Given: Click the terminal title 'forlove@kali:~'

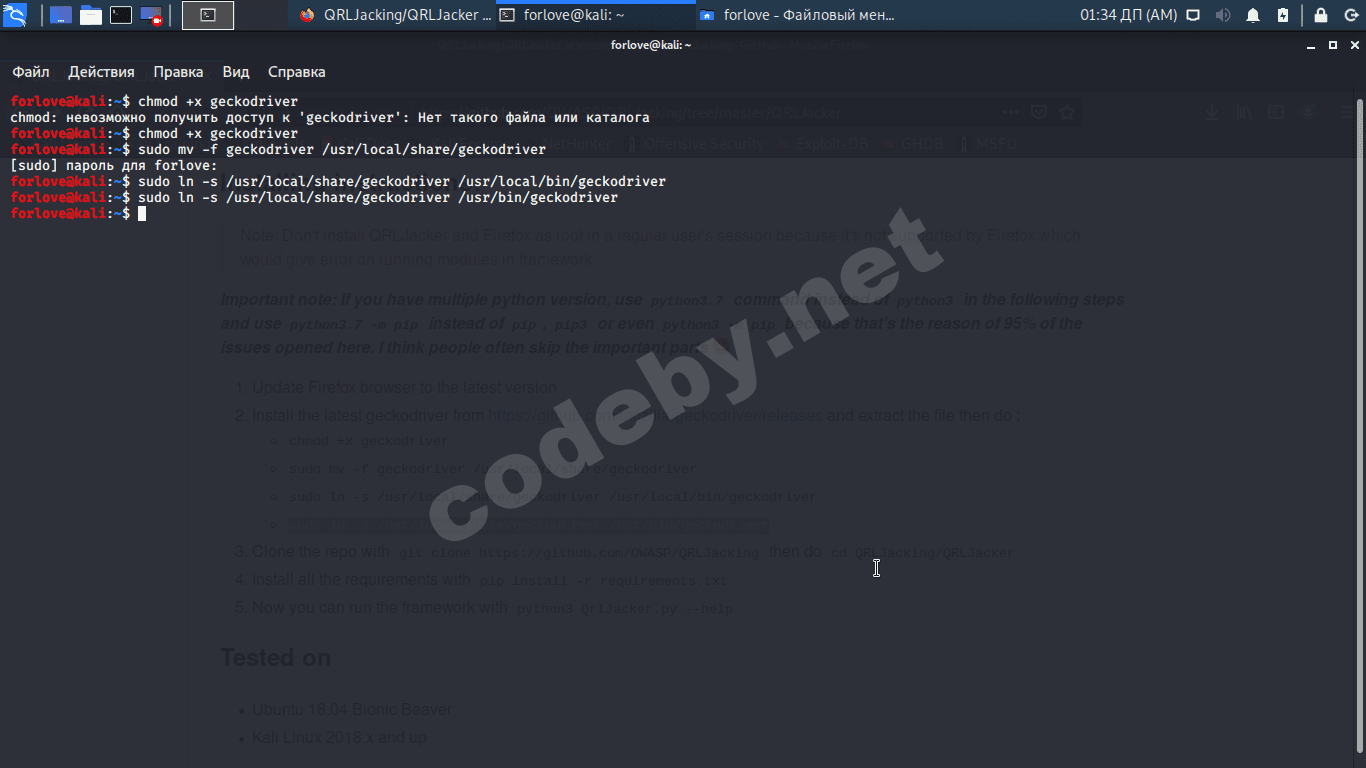Looking at the screenshot, I should point(651,46).
